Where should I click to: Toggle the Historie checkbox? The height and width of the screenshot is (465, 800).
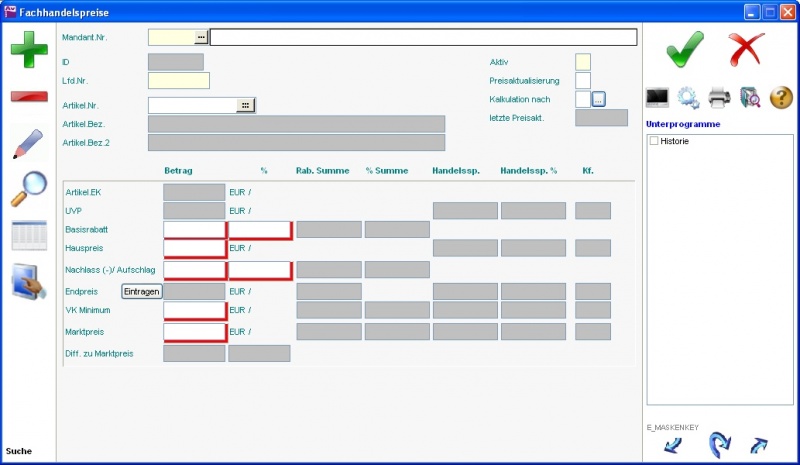coord(654,141)
